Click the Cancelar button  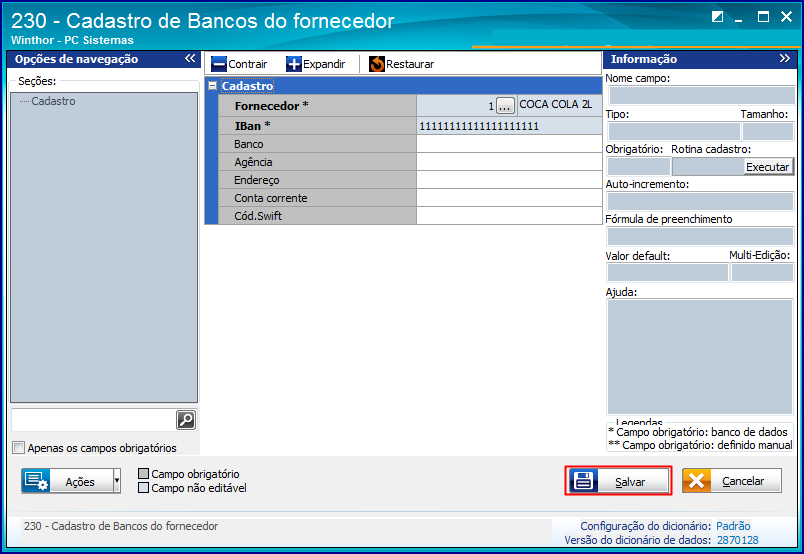coord(732,481)
